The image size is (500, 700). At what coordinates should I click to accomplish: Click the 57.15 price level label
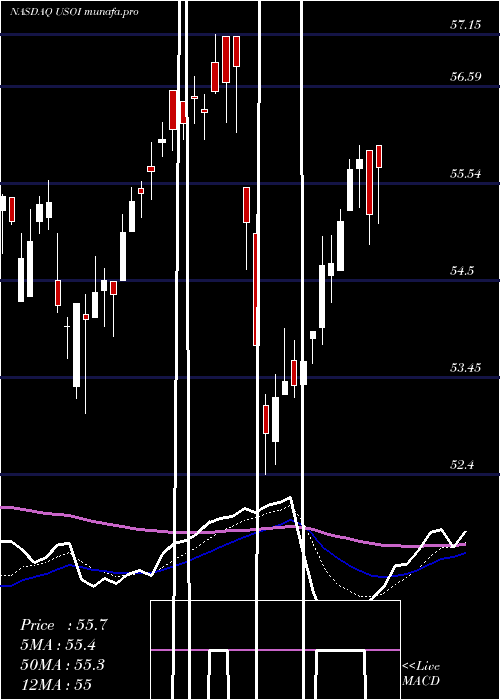pos(465,25)
